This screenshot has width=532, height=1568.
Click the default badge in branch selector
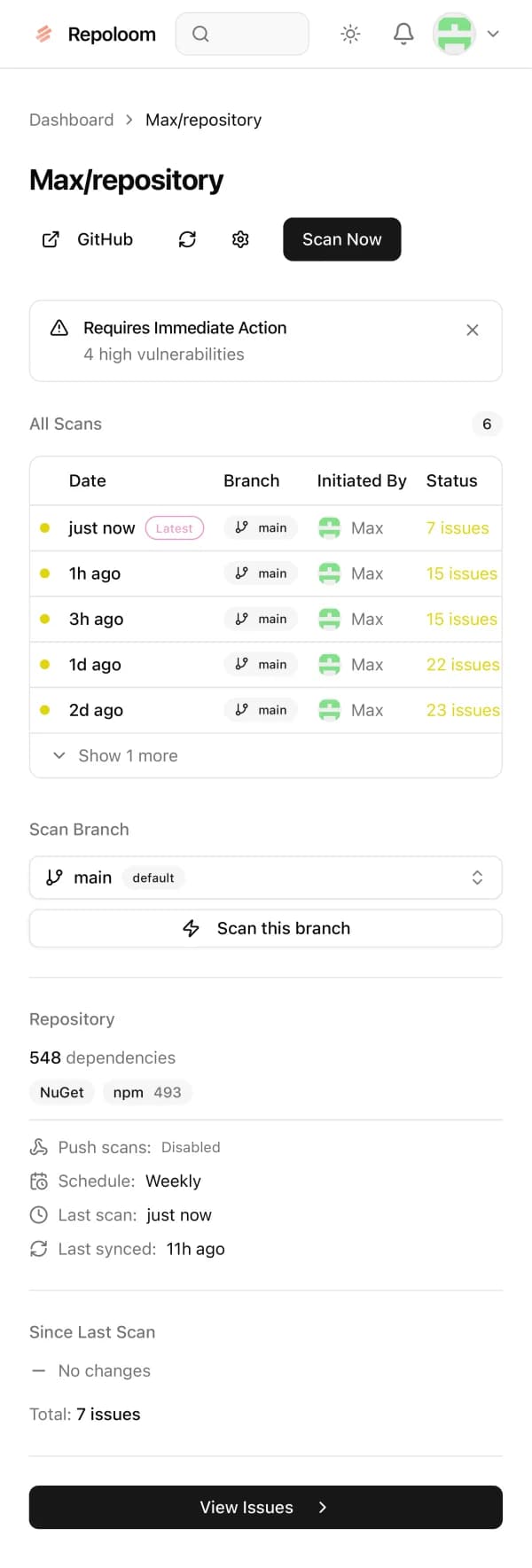[153, 878]
